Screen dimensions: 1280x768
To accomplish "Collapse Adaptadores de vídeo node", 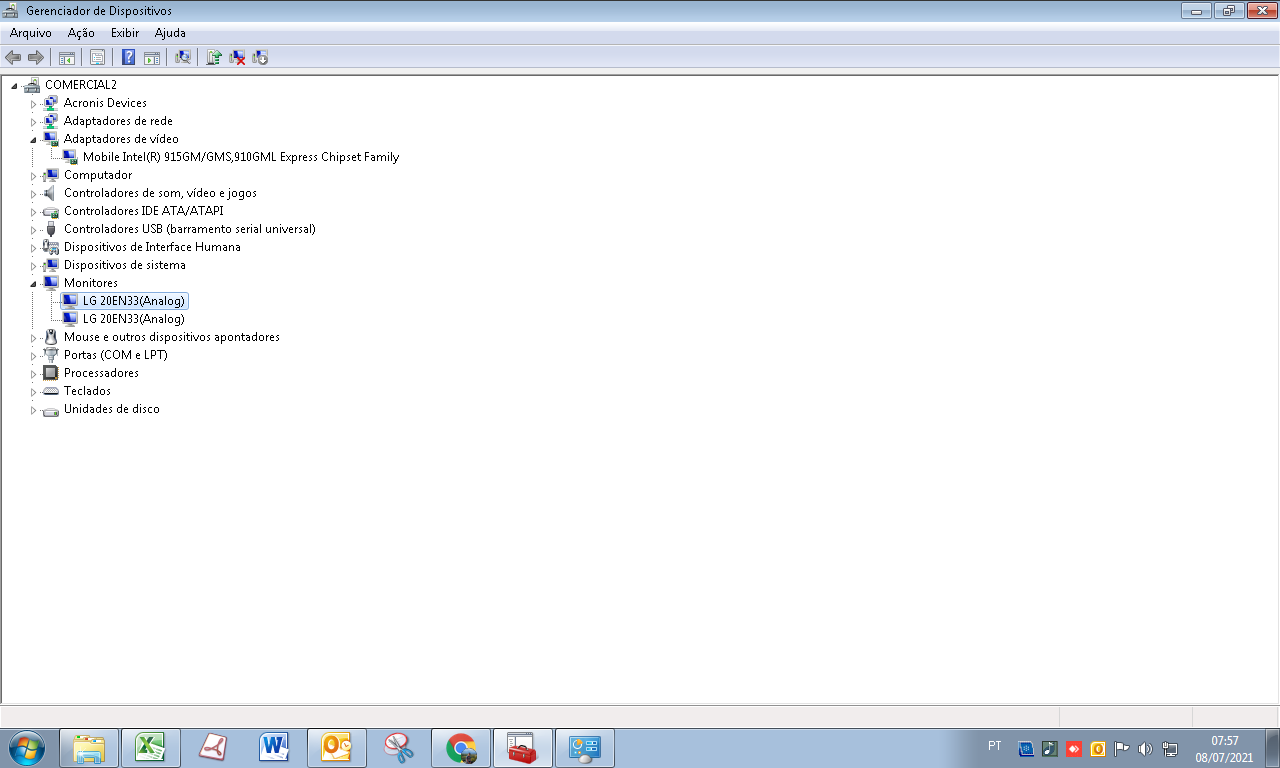I will (33, 140).
